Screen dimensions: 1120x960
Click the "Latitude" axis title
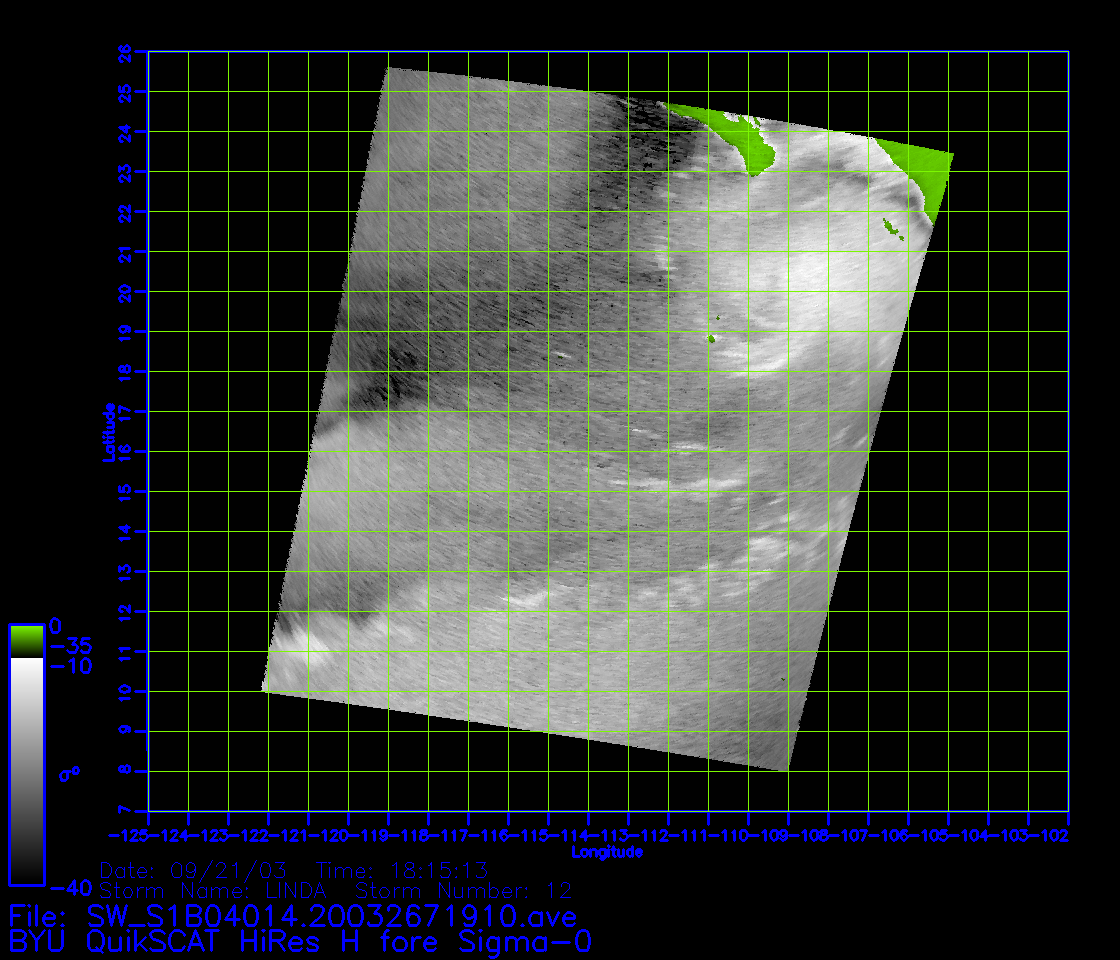pyautogui.click(x=107, y=432)
